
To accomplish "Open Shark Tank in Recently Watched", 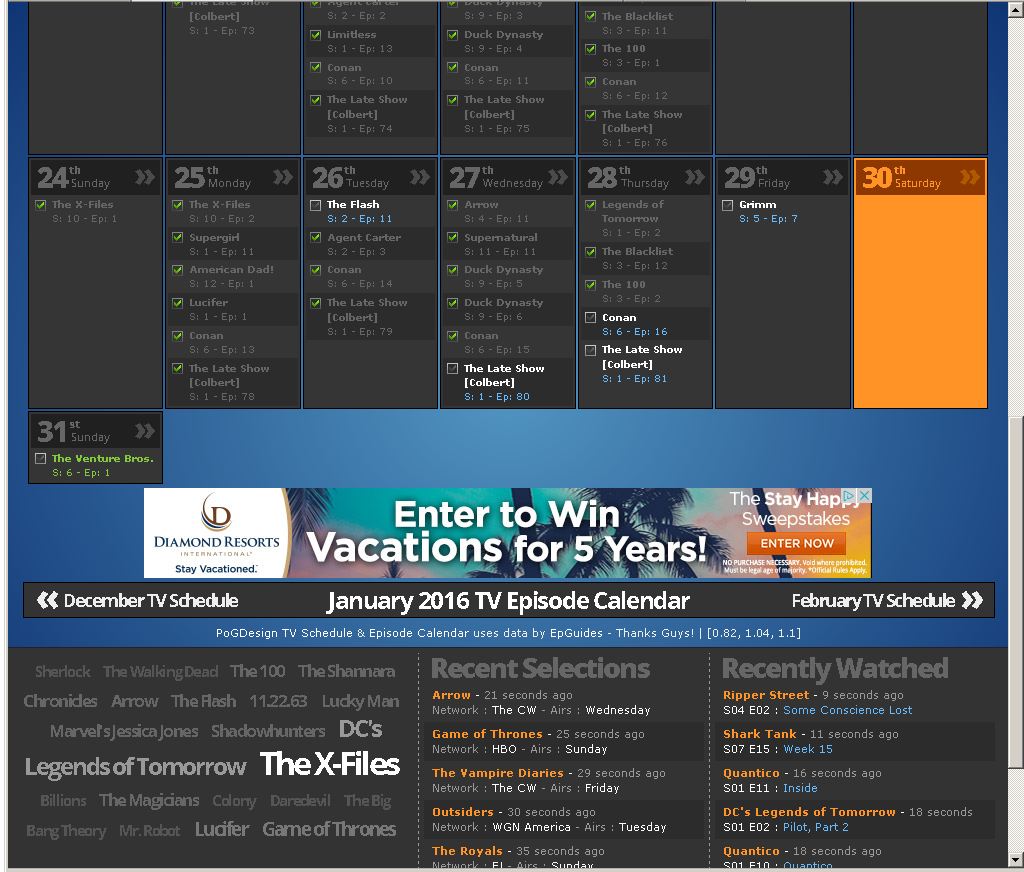I will [x=760, y=734].
